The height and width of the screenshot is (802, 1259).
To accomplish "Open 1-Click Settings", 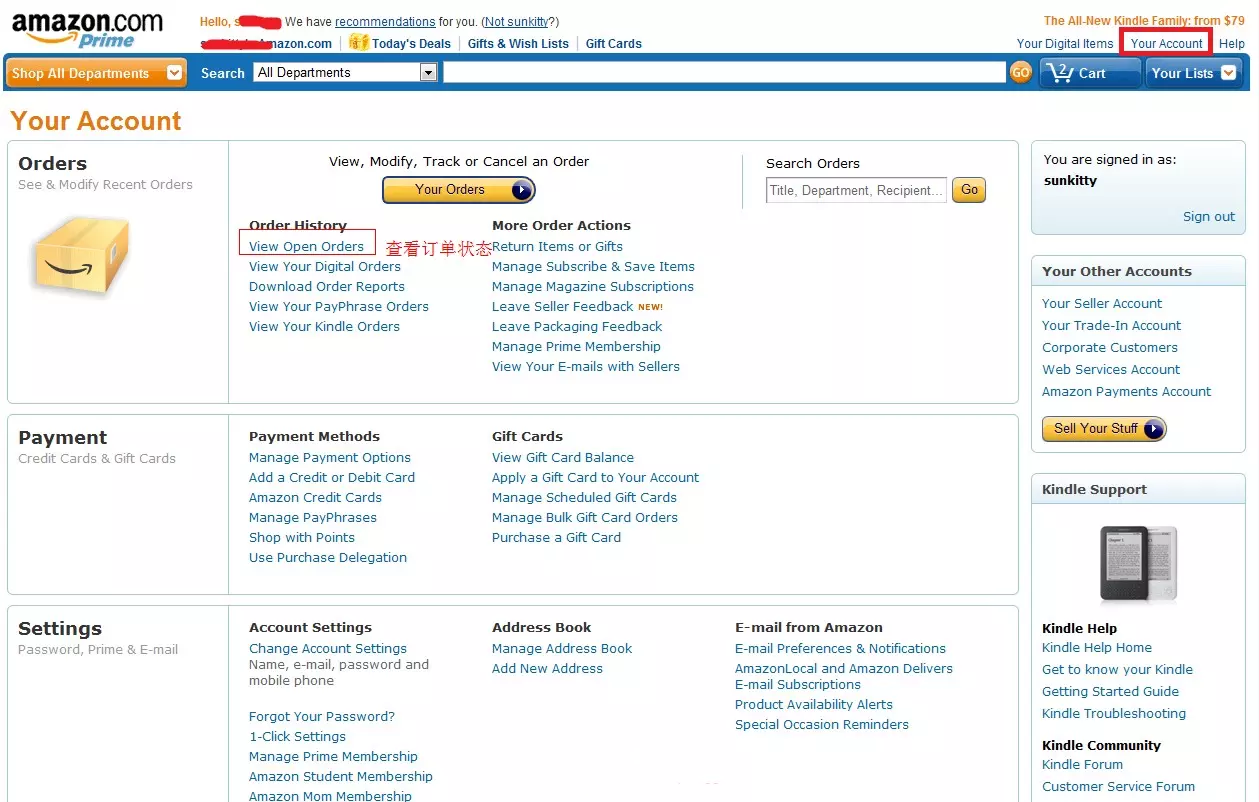I will (x=297, y=736).
